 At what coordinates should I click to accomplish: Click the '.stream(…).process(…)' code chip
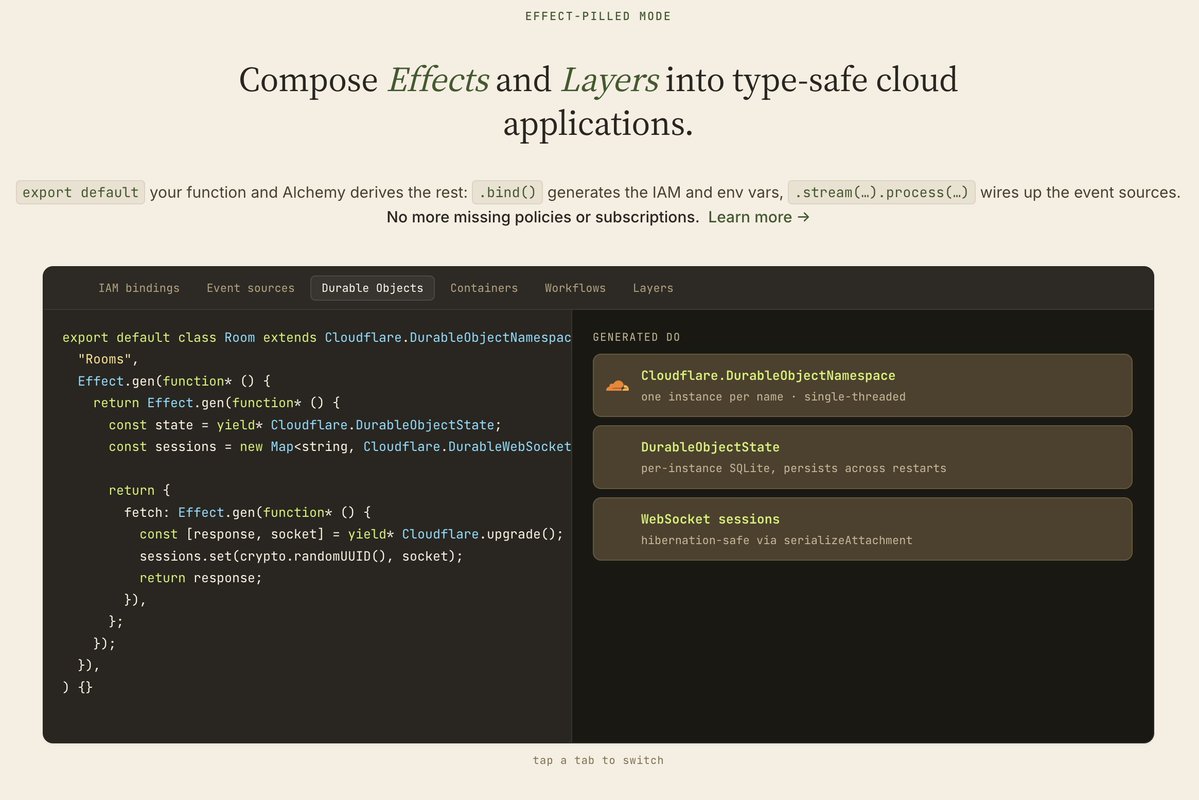point(882,193)
